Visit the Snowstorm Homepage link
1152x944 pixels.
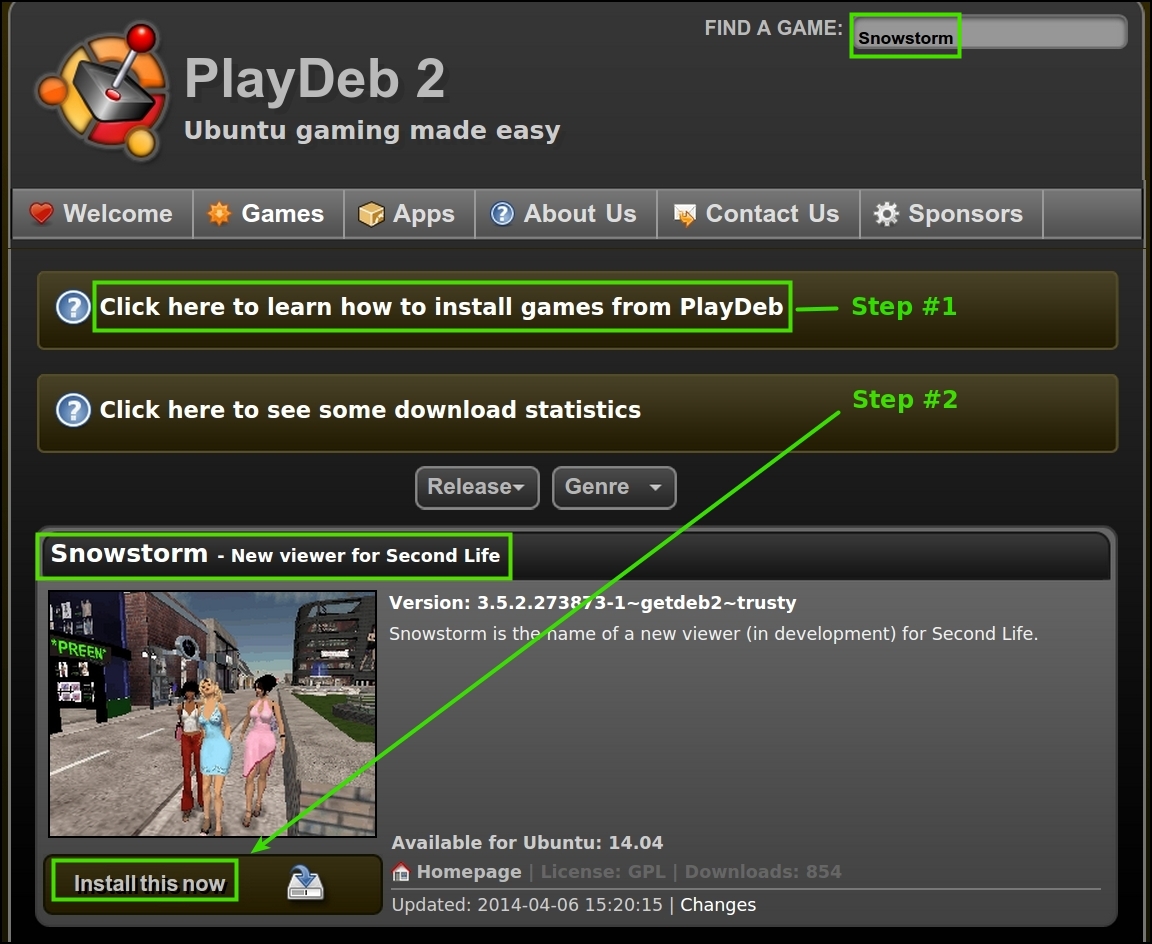[x=469, y=872]
